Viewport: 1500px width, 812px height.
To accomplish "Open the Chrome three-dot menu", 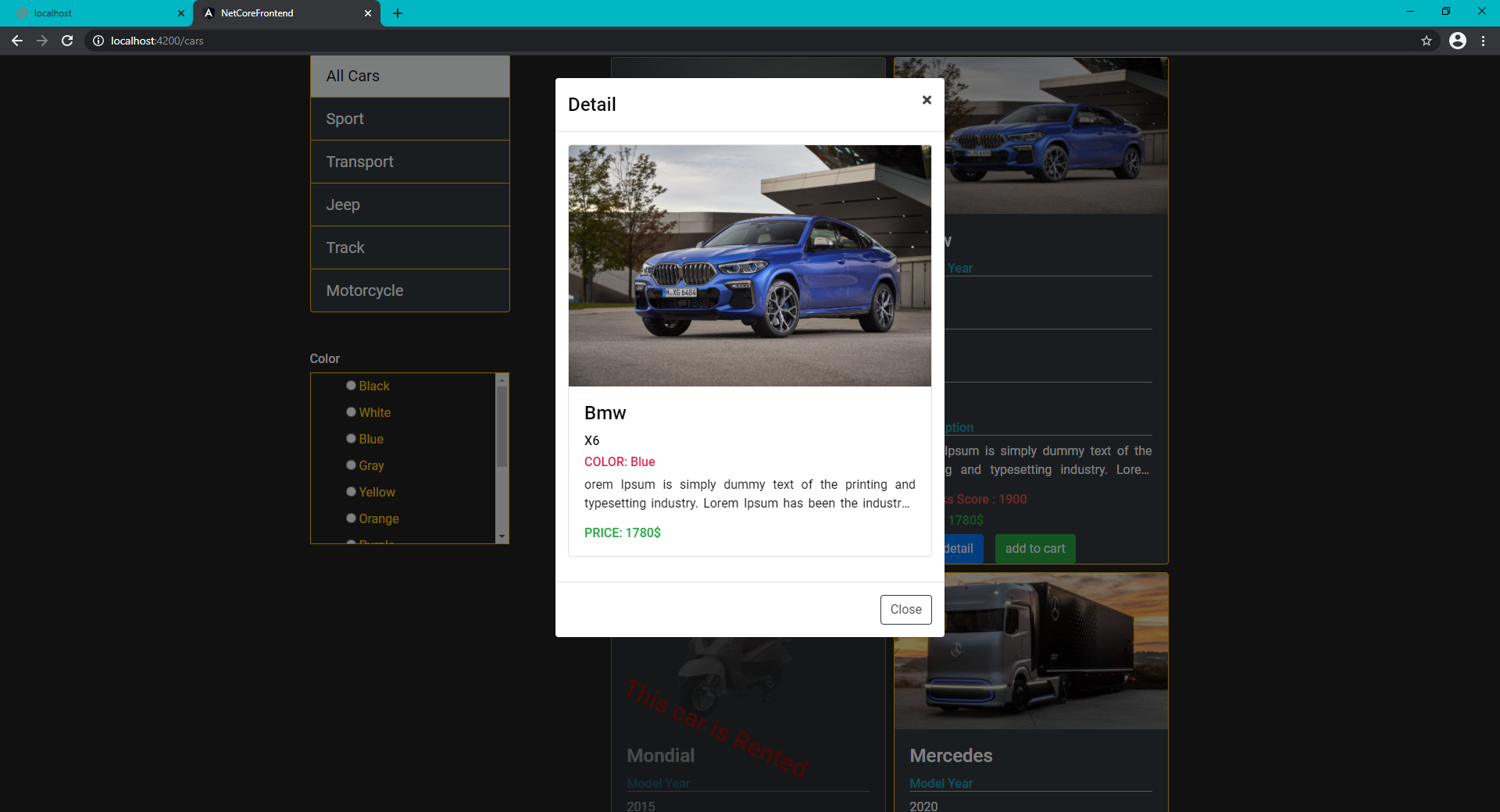I will 1483,41.
